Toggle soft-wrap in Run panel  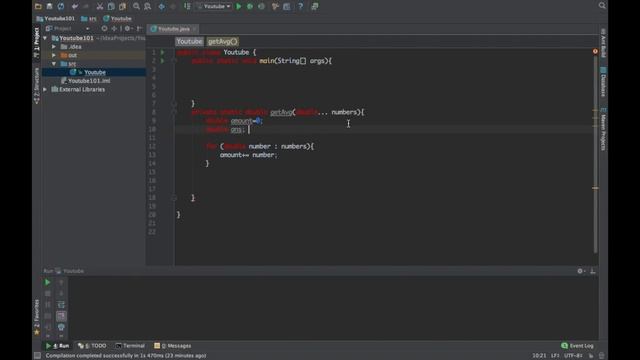pos(61,304)
